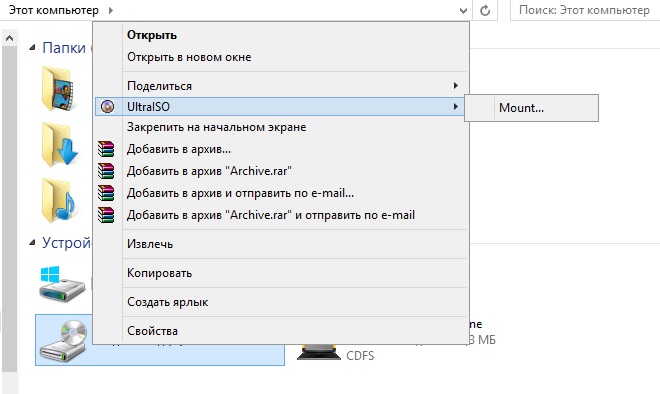The width and height of the screenshot is (660, 394).
Task: Click the vertical scrollbar thumb on left pane
Action: click(9, 210)
